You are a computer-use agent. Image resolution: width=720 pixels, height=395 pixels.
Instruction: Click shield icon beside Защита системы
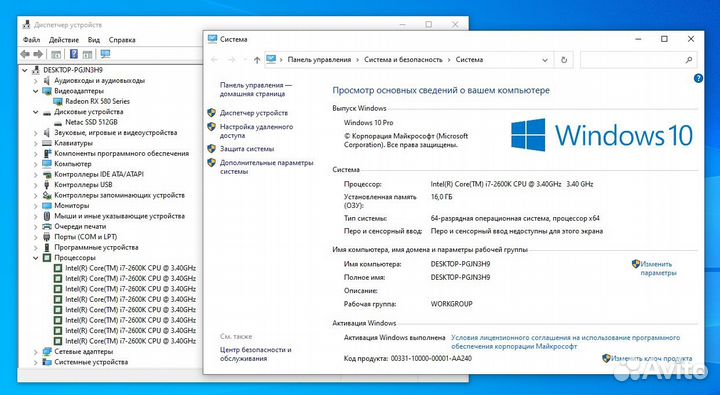click(x=211, y=149)
